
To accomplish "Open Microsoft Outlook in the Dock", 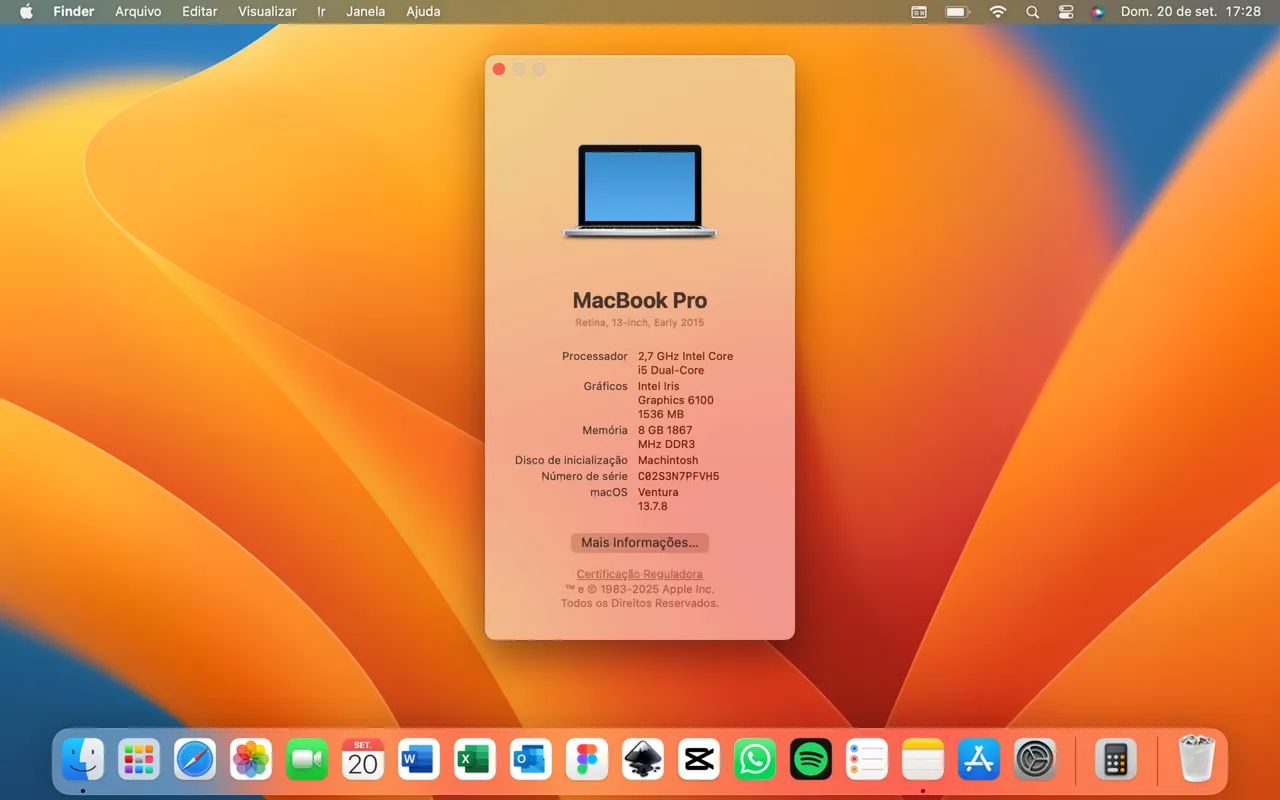I will click(x=531, y=760).
